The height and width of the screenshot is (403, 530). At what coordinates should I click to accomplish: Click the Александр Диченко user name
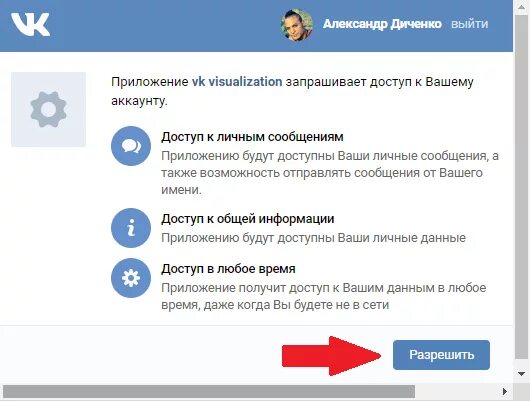(x=382, y=24)
